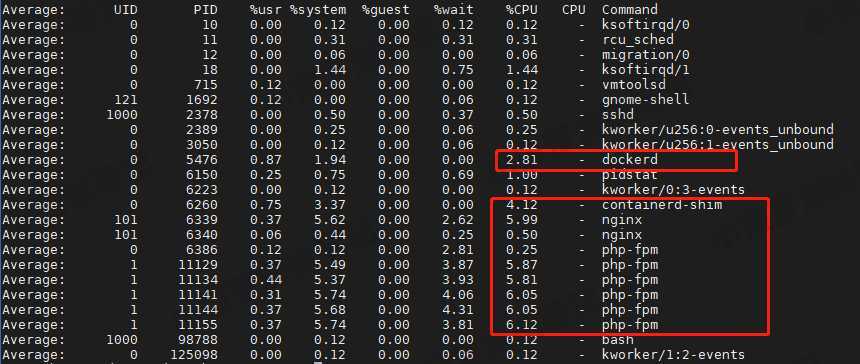The height and width of the screenshot is (364, 860).
Task: Select UID value 121
Action: tap(126, 100)
